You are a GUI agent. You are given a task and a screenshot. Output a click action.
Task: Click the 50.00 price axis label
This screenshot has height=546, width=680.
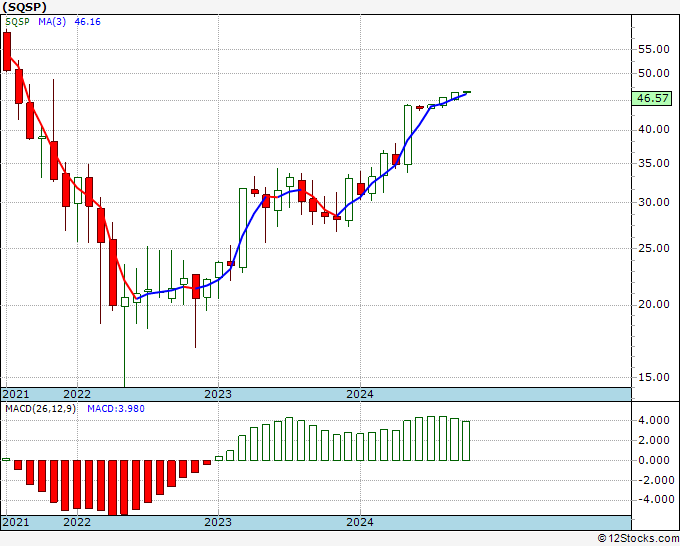[x=654, y=73]
